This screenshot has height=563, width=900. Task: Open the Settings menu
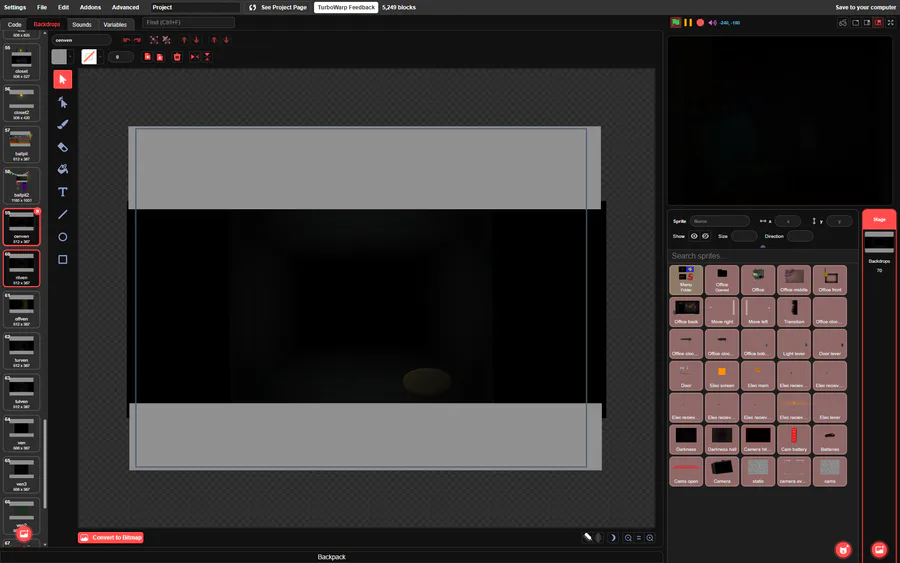click(x=15, y=7)
